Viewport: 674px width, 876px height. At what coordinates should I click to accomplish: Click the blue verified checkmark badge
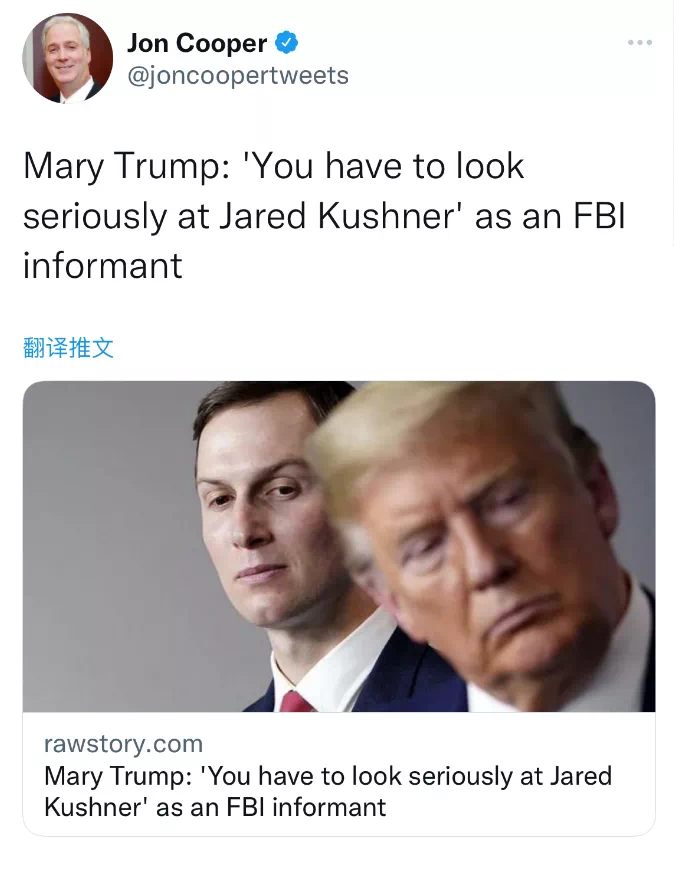click(287, 42)
